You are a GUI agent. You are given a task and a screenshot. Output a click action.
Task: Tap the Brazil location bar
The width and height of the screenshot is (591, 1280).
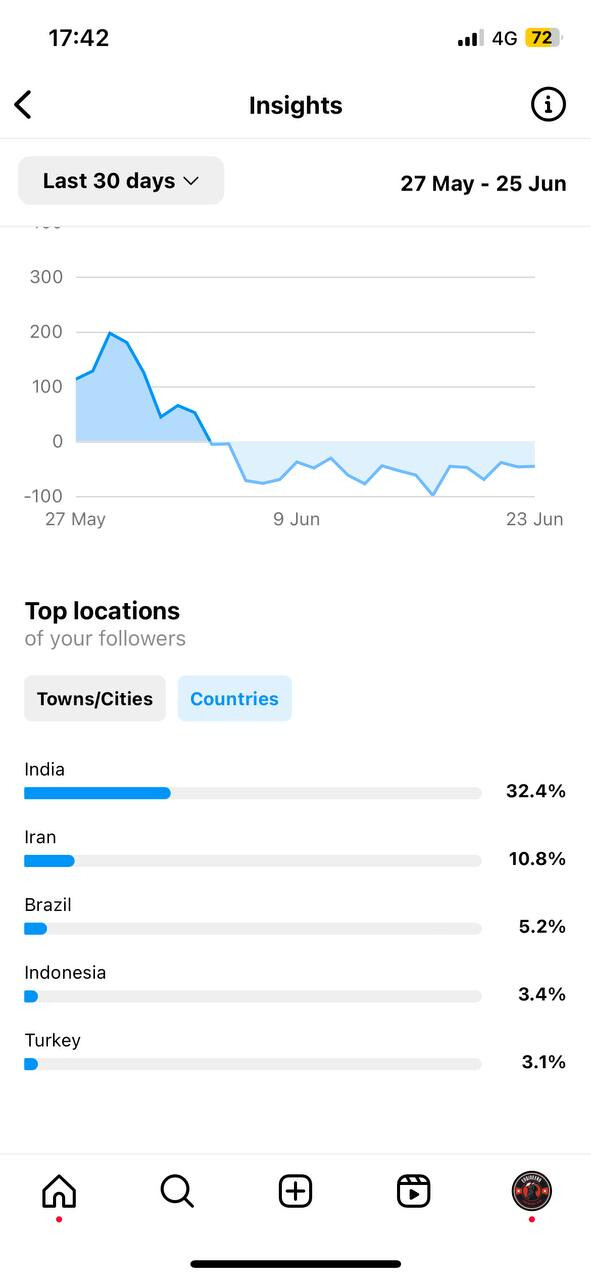[x=253, y=928]
